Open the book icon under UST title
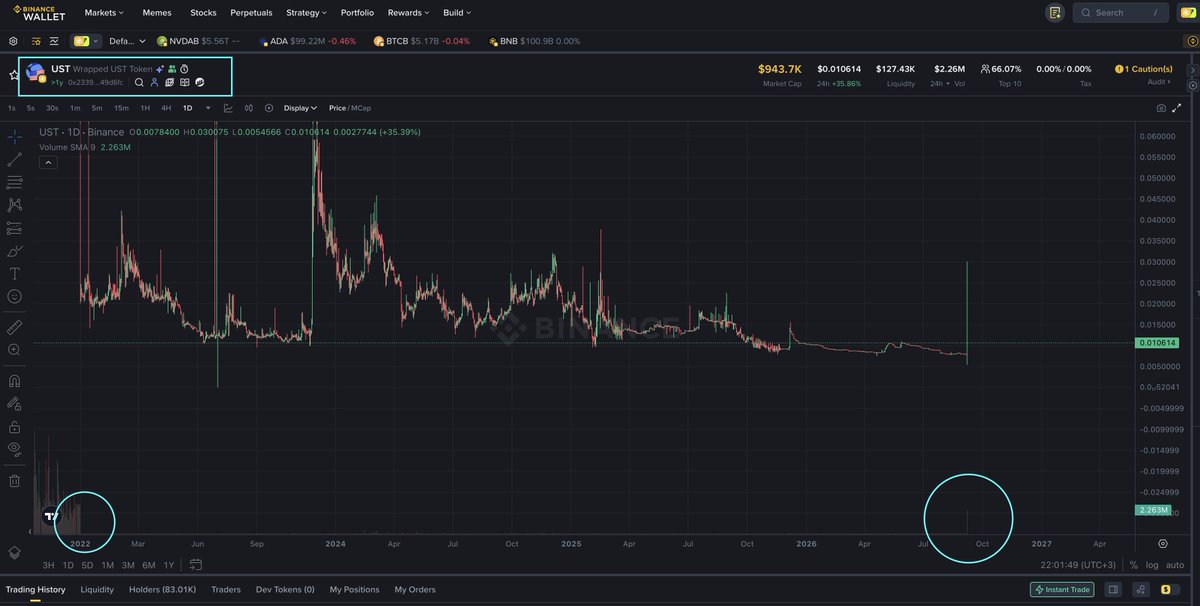The width and height of the screenshot is (1200, 606). (184, 83)
